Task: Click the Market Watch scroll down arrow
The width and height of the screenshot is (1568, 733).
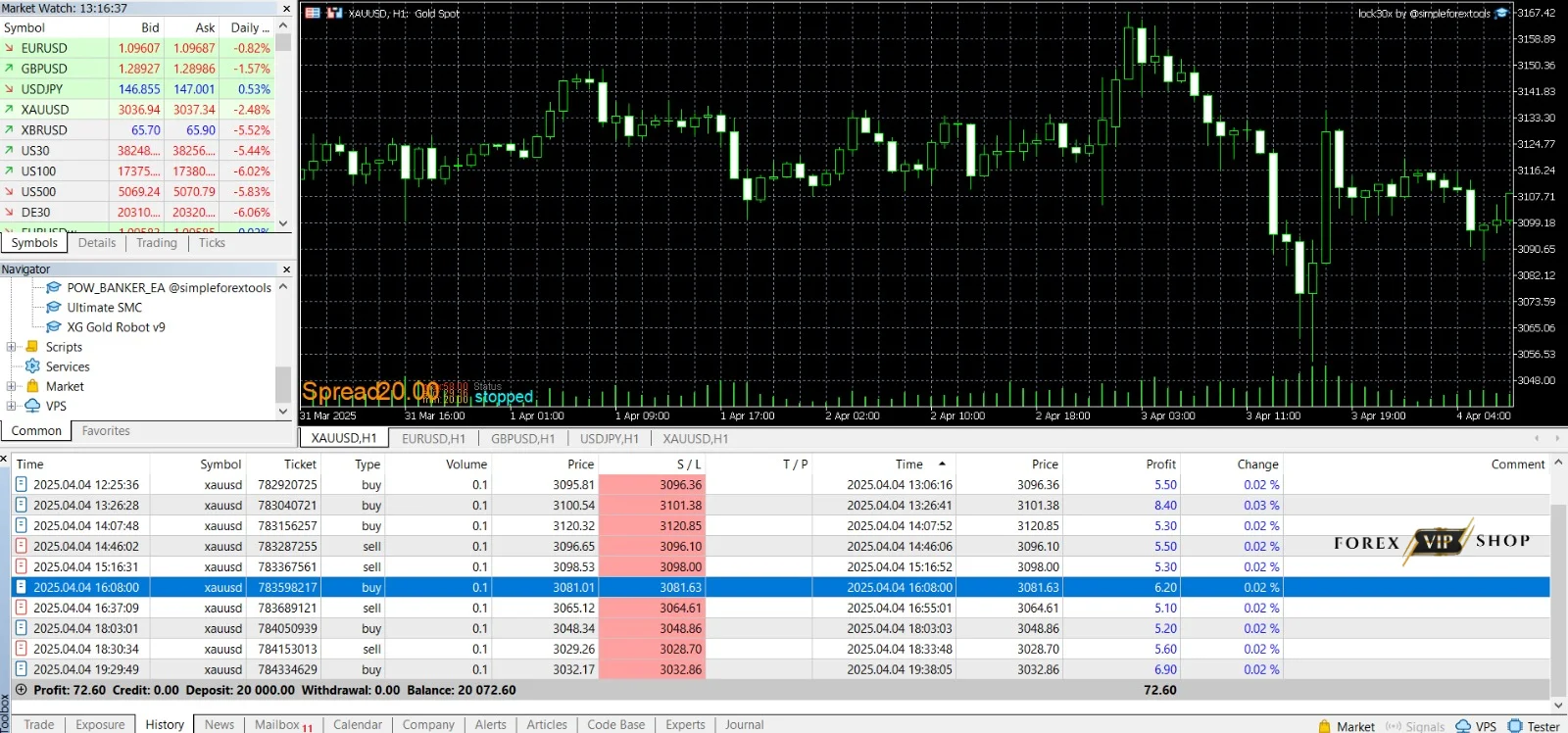Action: pyautogui.click(x=283, y=223)
